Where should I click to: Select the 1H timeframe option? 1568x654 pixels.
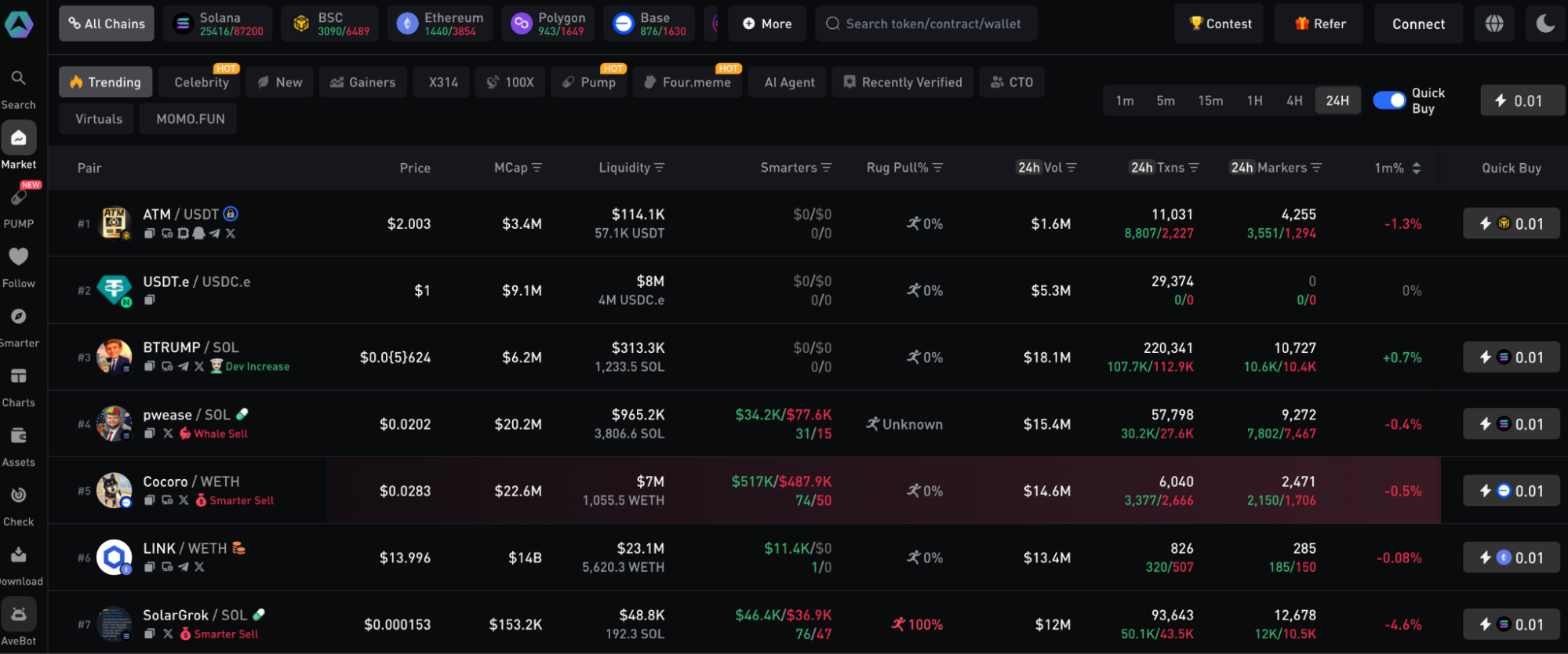click(1254, 100)
